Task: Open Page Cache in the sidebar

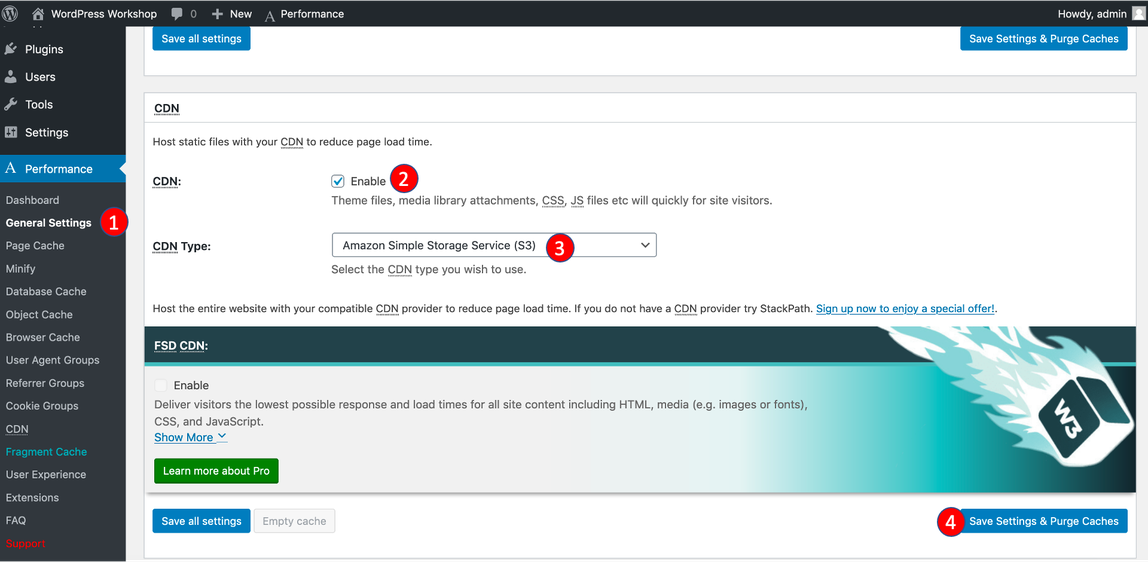Action: [x=35, y=246]
